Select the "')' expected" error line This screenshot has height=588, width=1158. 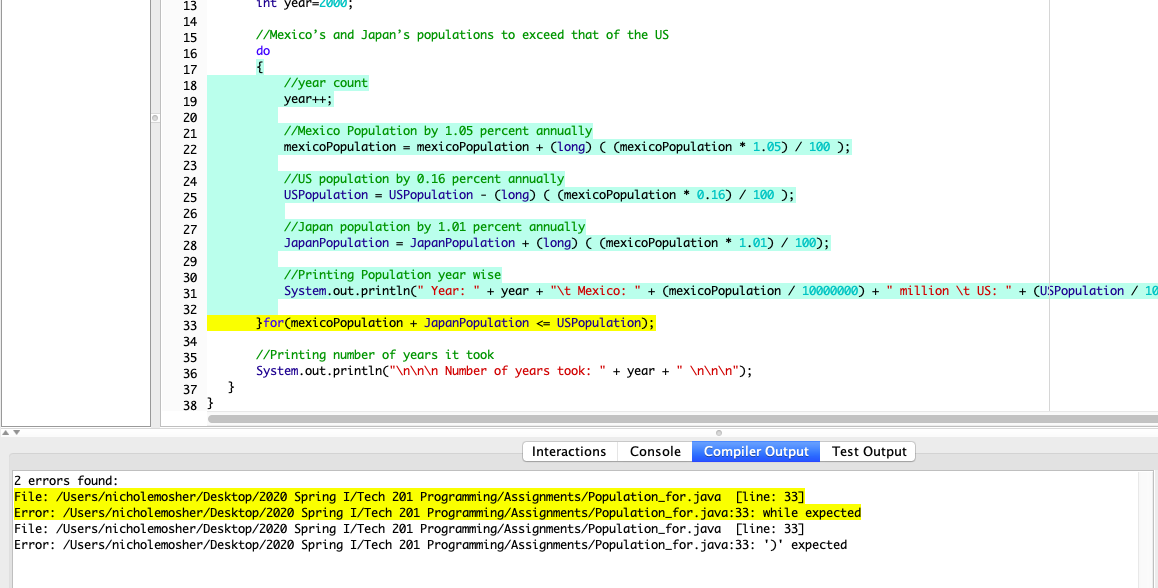click(x=431, y=545)
